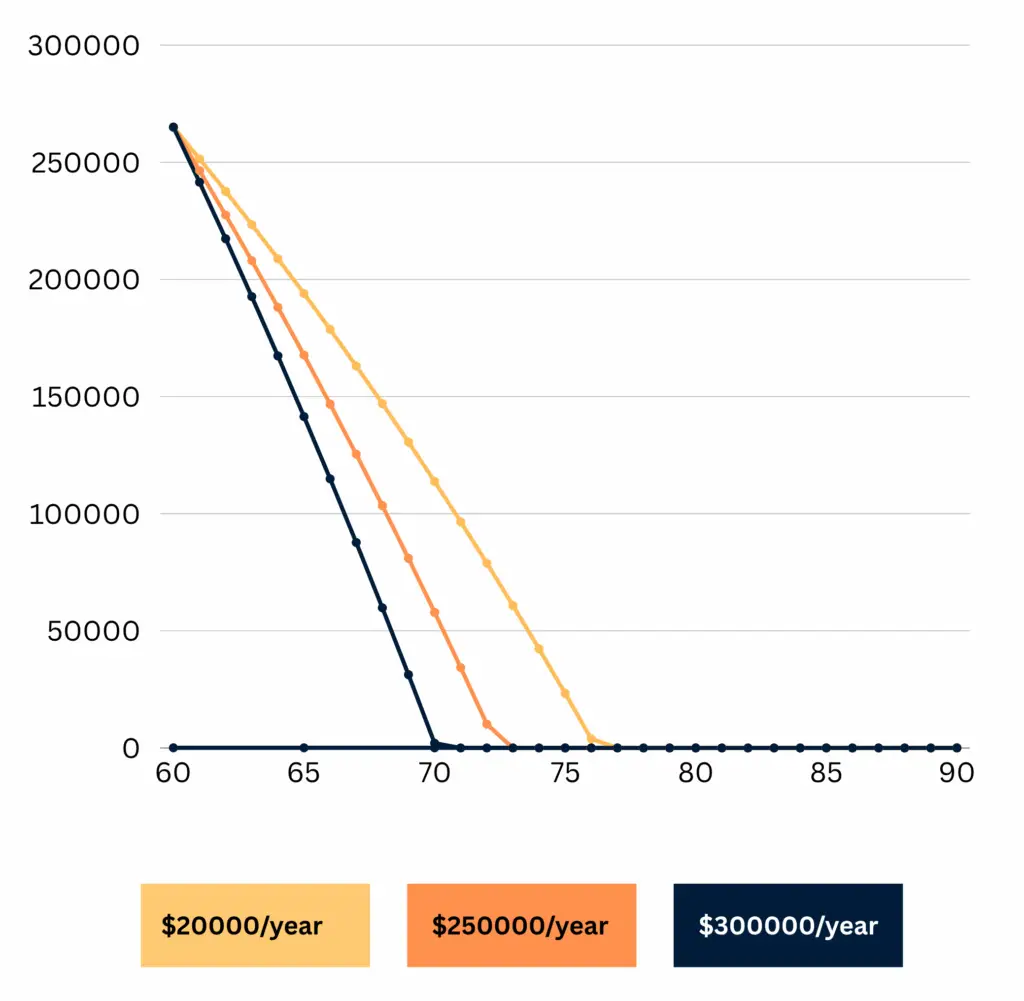Select the x-axis label for age 85

pos(826,774)
